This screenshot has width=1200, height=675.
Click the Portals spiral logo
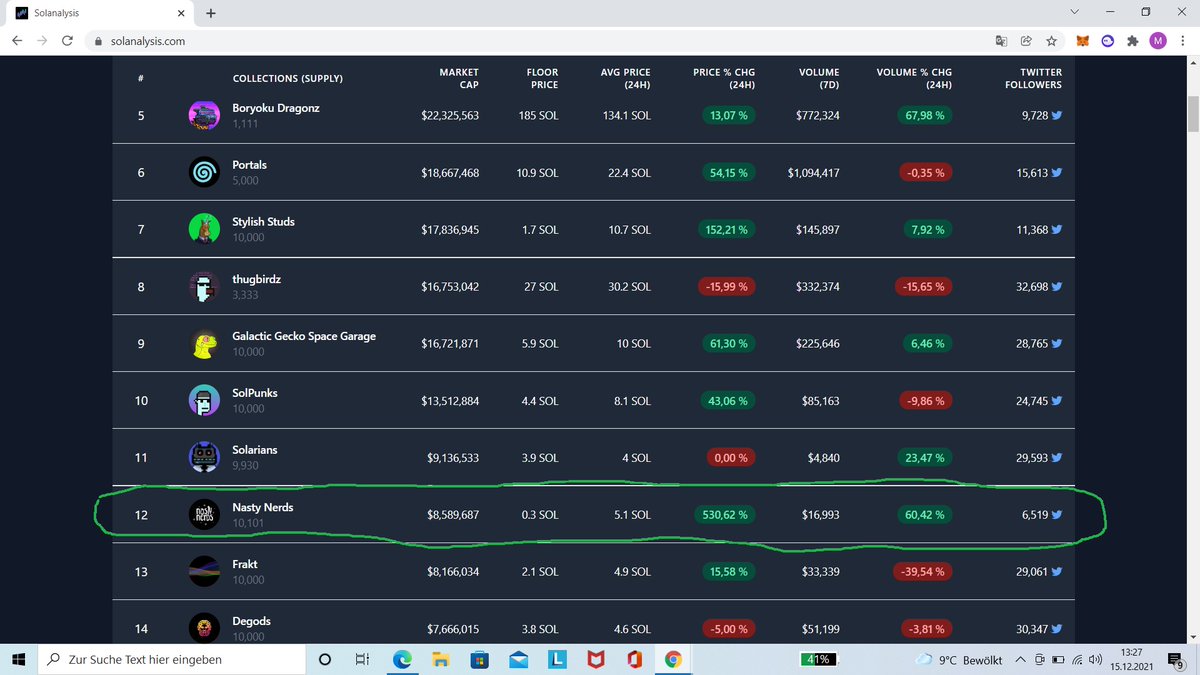tap(204, 173)
